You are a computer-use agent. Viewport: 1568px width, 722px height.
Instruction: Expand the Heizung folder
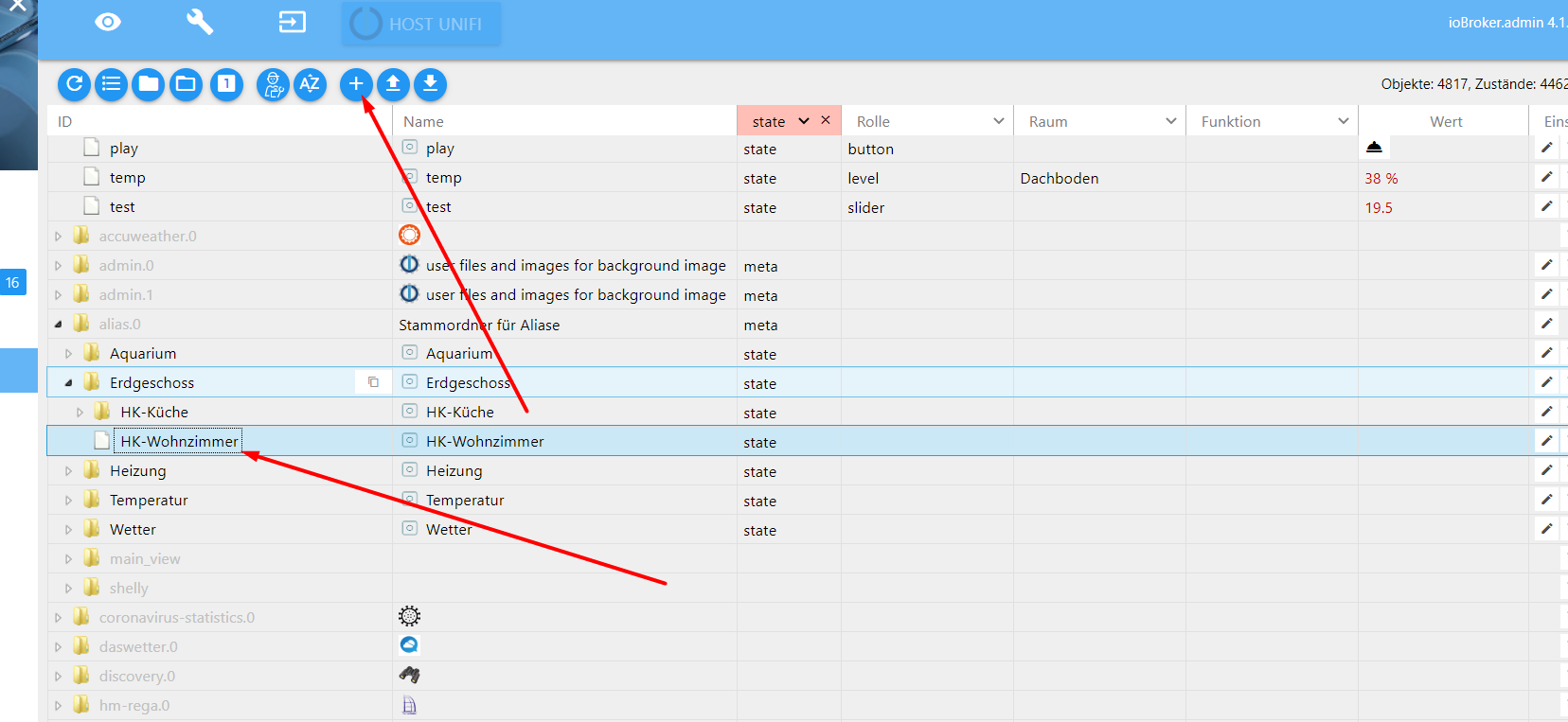tap(68, 471)
